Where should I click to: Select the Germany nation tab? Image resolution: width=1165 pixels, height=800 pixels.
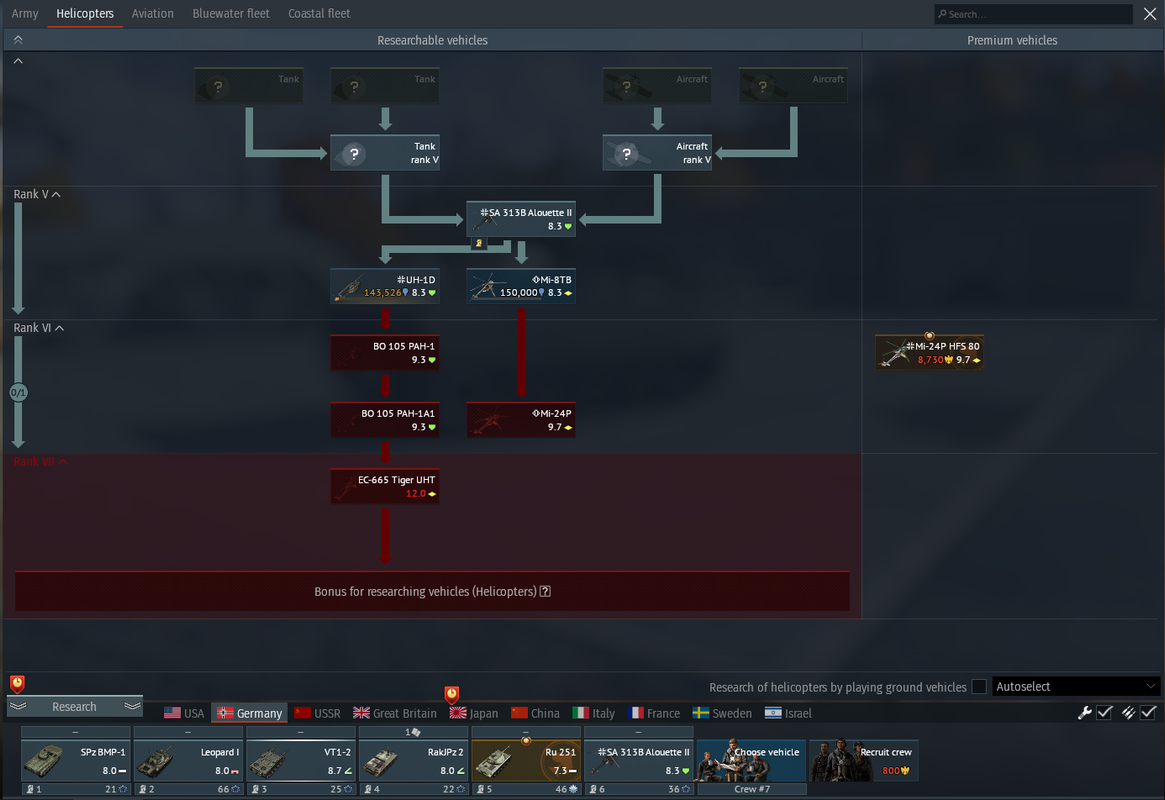click(x=250, y=713)
